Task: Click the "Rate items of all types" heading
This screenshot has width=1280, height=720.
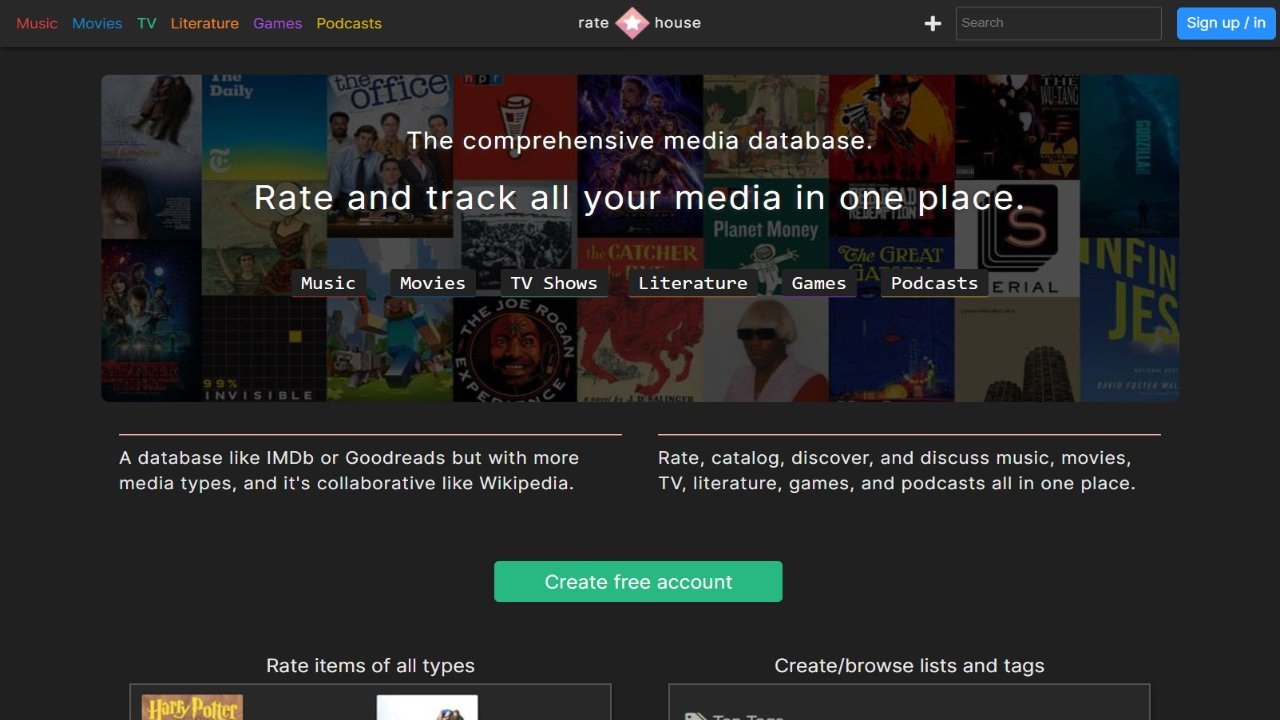Action: [x=370, y=666]
